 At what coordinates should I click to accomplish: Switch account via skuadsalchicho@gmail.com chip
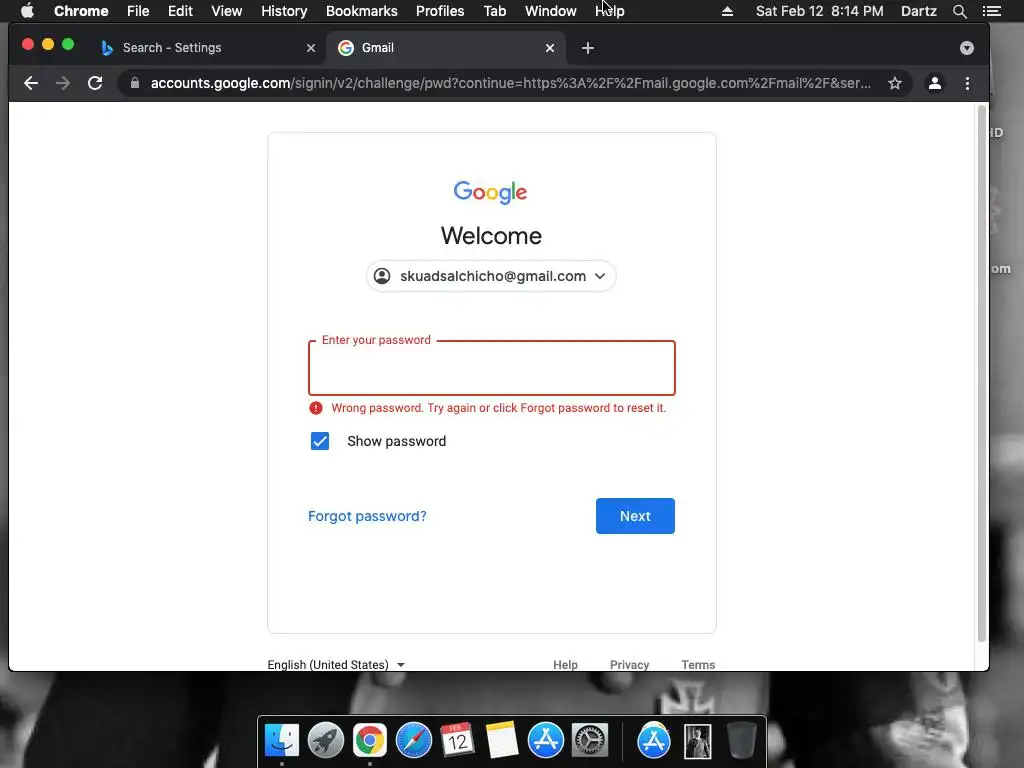coord(491,276)
